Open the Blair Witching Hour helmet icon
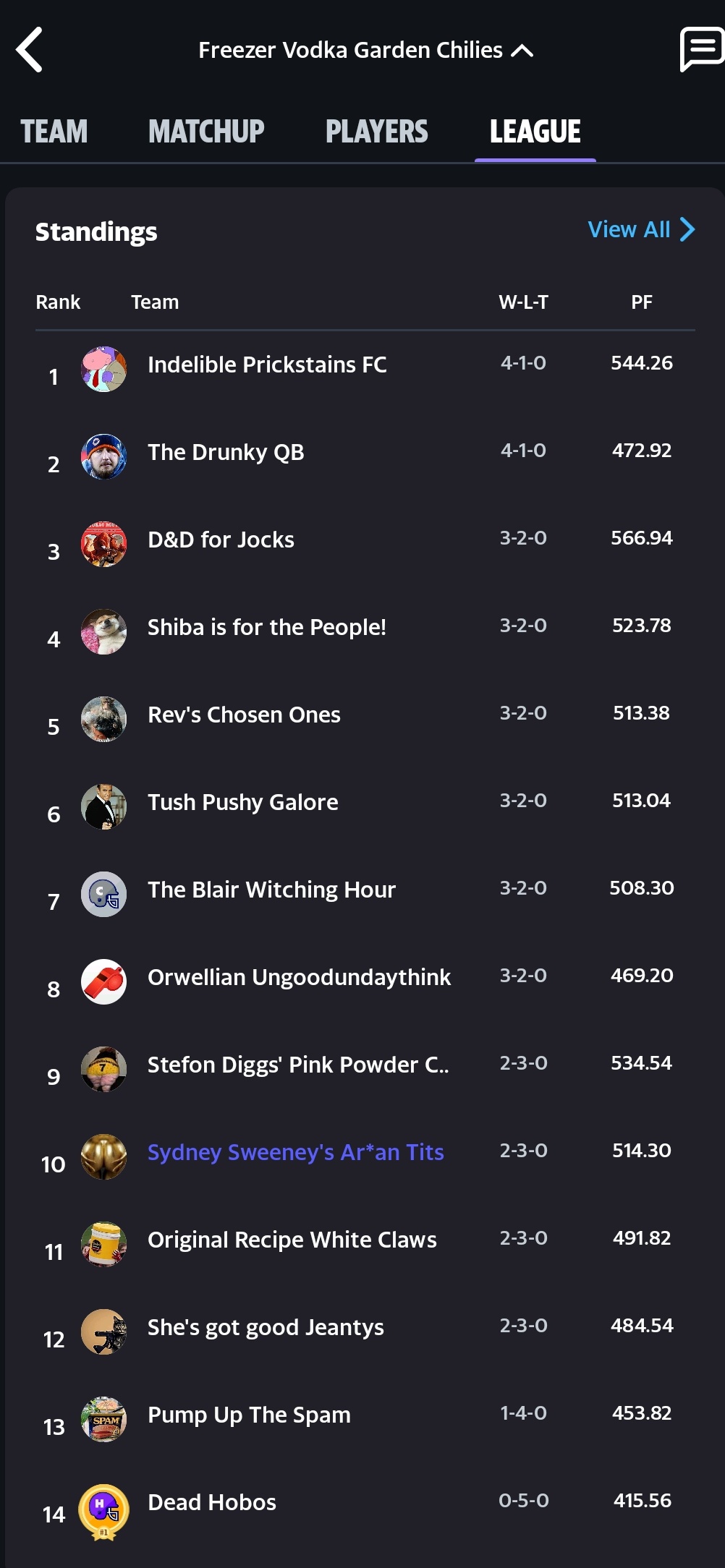 103,894
